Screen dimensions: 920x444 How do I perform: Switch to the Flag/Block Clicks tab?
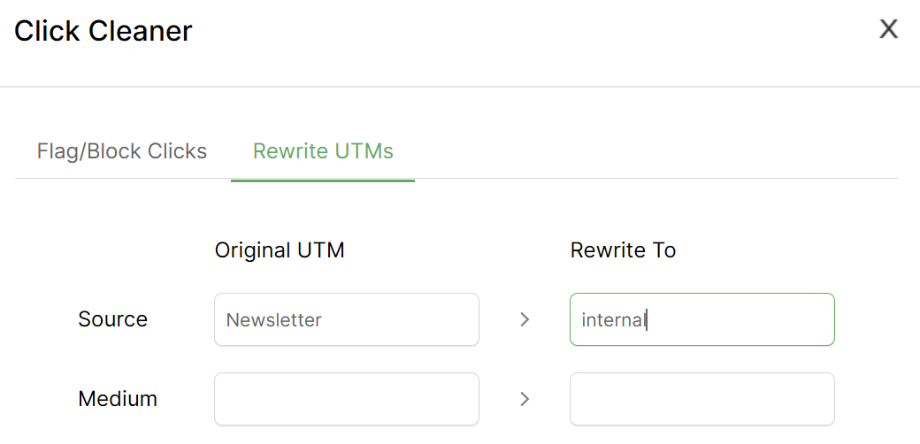(122, 151)
